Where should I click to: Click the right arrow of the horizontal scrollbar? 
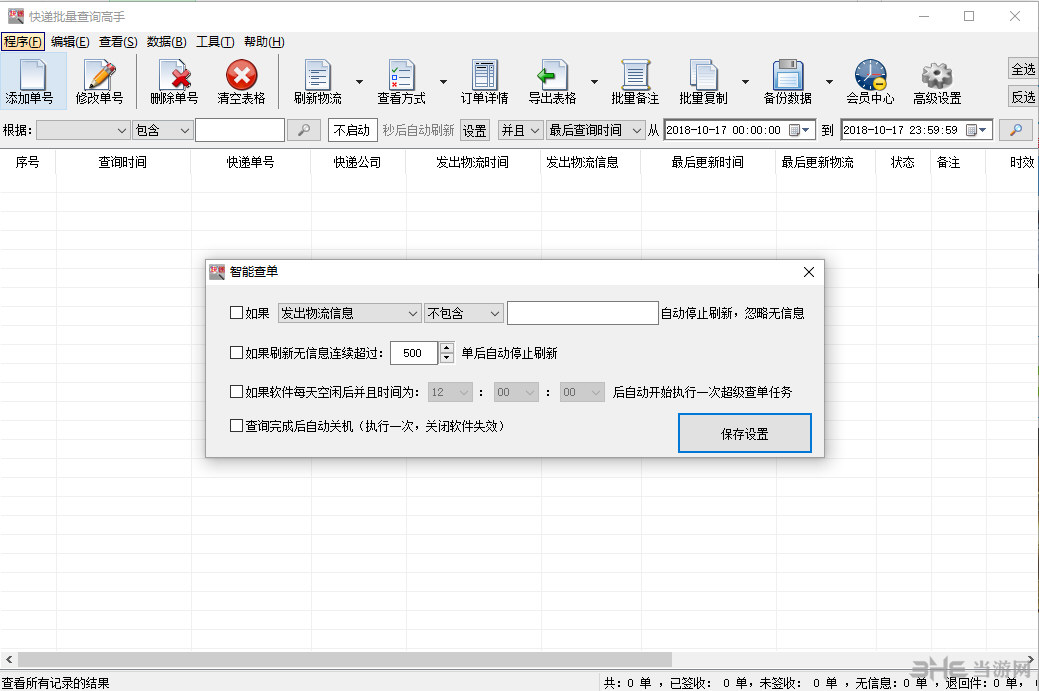point(1029,659)
